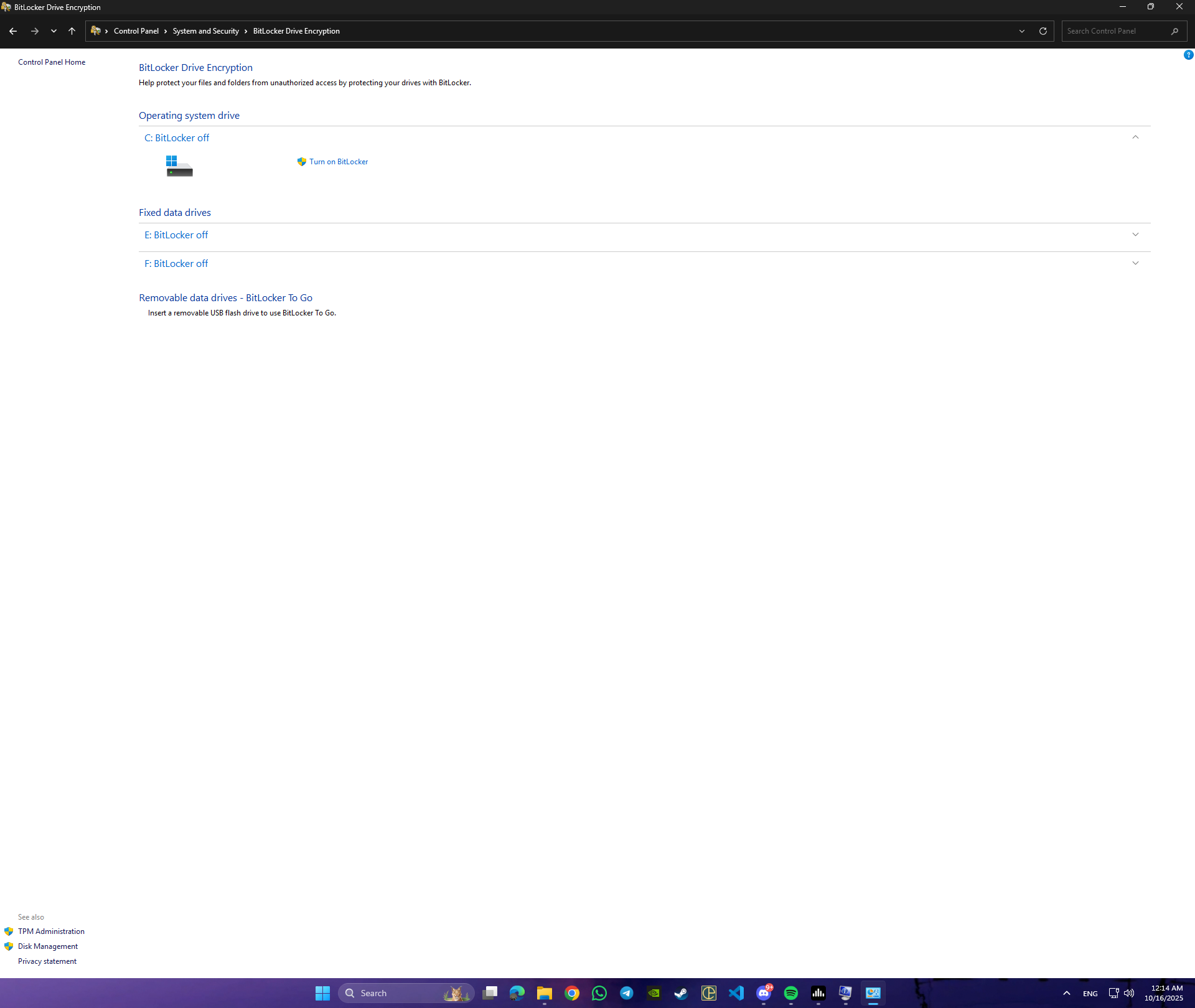The width and height of the screenshot is (1195, 1008).
Task: Open the Disk Management link
Action: tap(48, 946)
